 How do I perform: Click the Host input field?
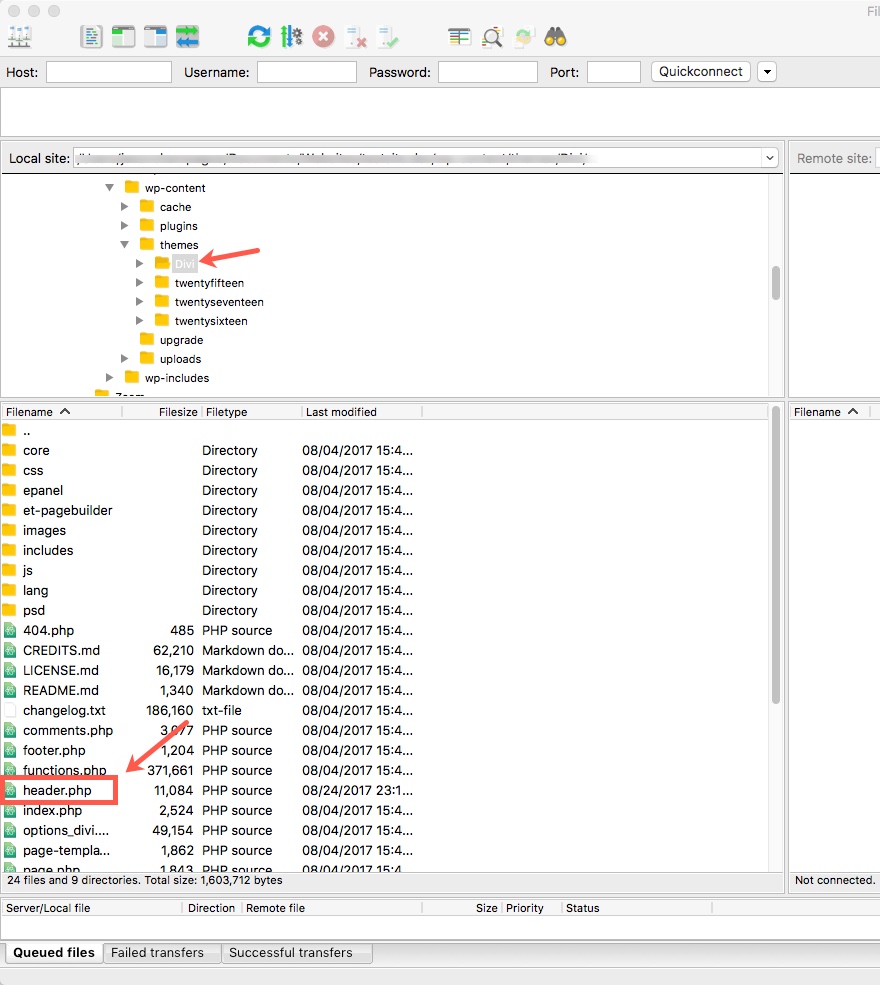pos(109,72)
